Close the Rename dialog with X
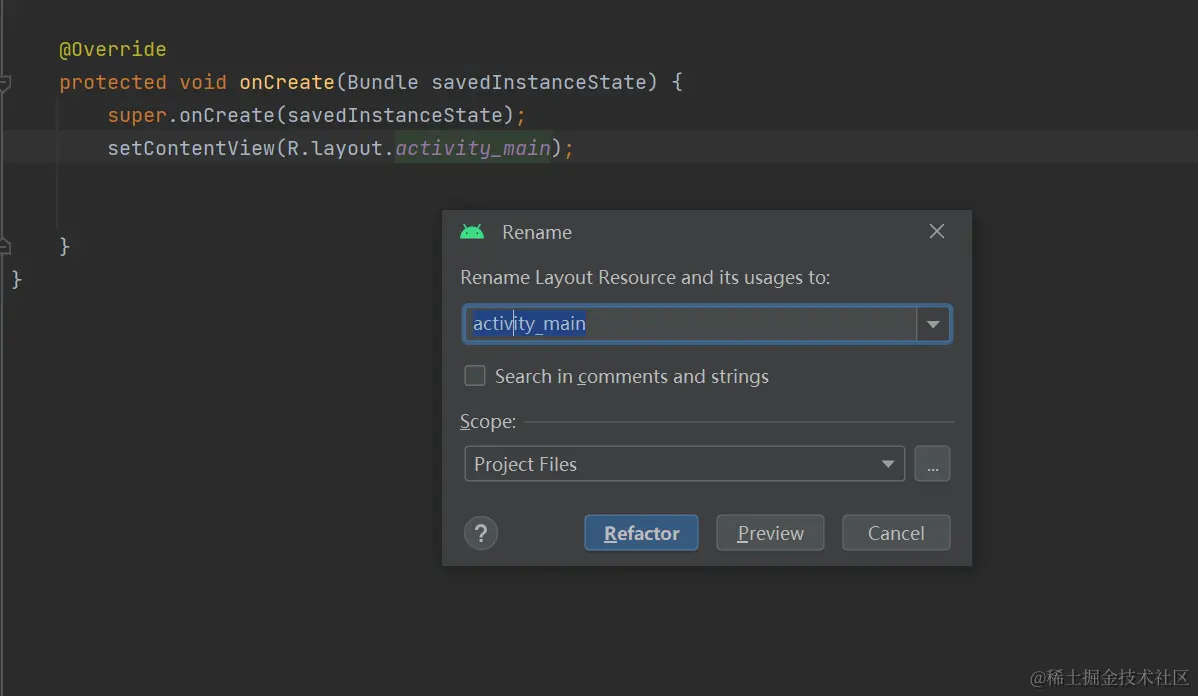This screenshot has height=696, width=1198. coord(937,231)
